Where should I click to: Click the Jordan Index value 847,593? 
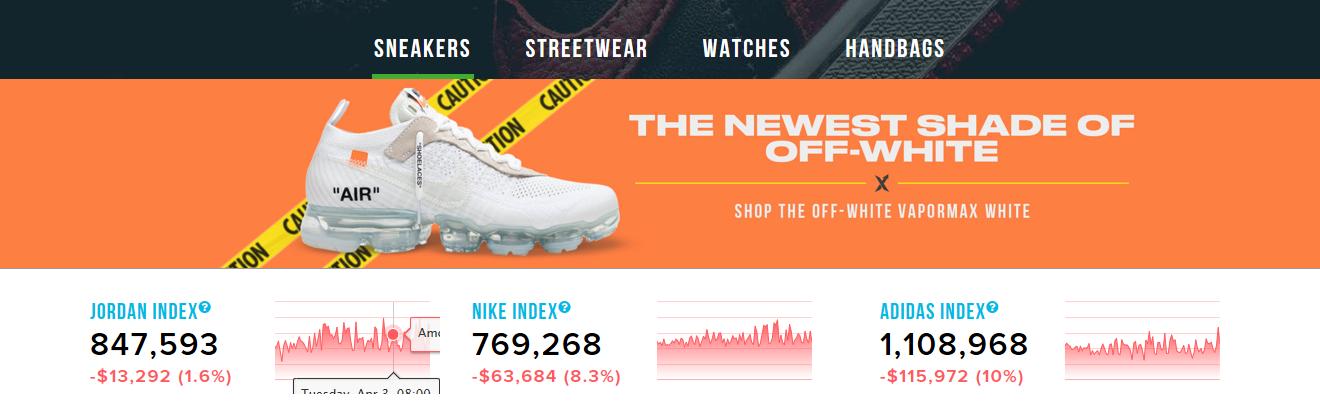point(154,345)
